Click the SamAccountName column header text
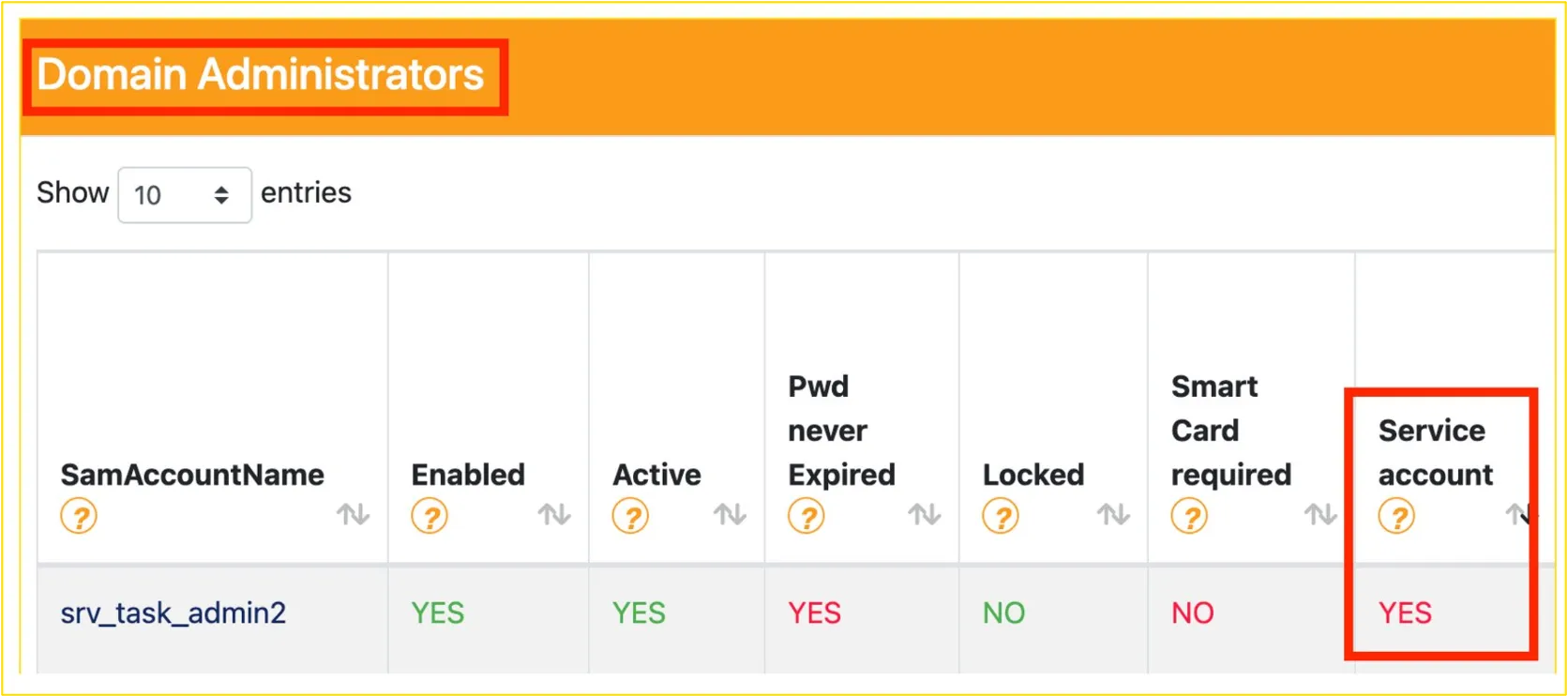This screenshot has height=696, width=1568. coord(192,475)
